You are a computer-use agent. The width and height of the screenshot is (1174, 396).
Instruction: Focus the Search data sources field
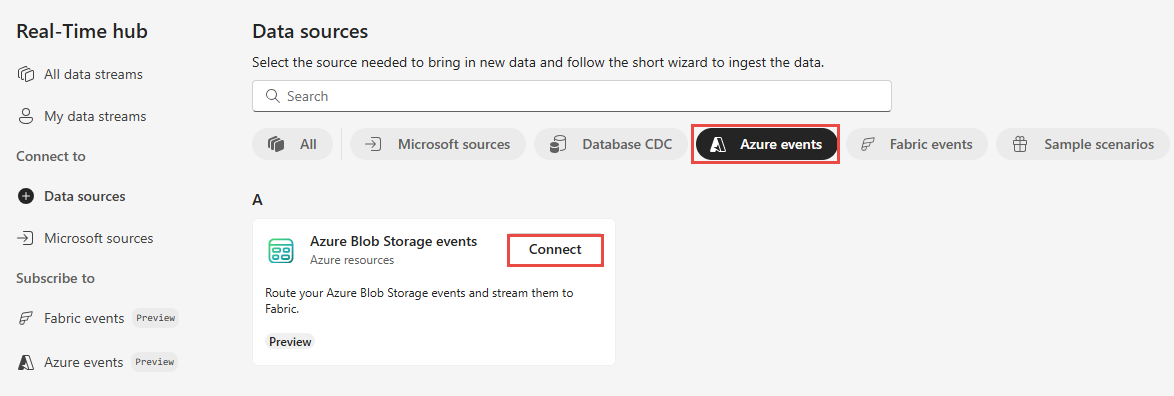(572, 97)
